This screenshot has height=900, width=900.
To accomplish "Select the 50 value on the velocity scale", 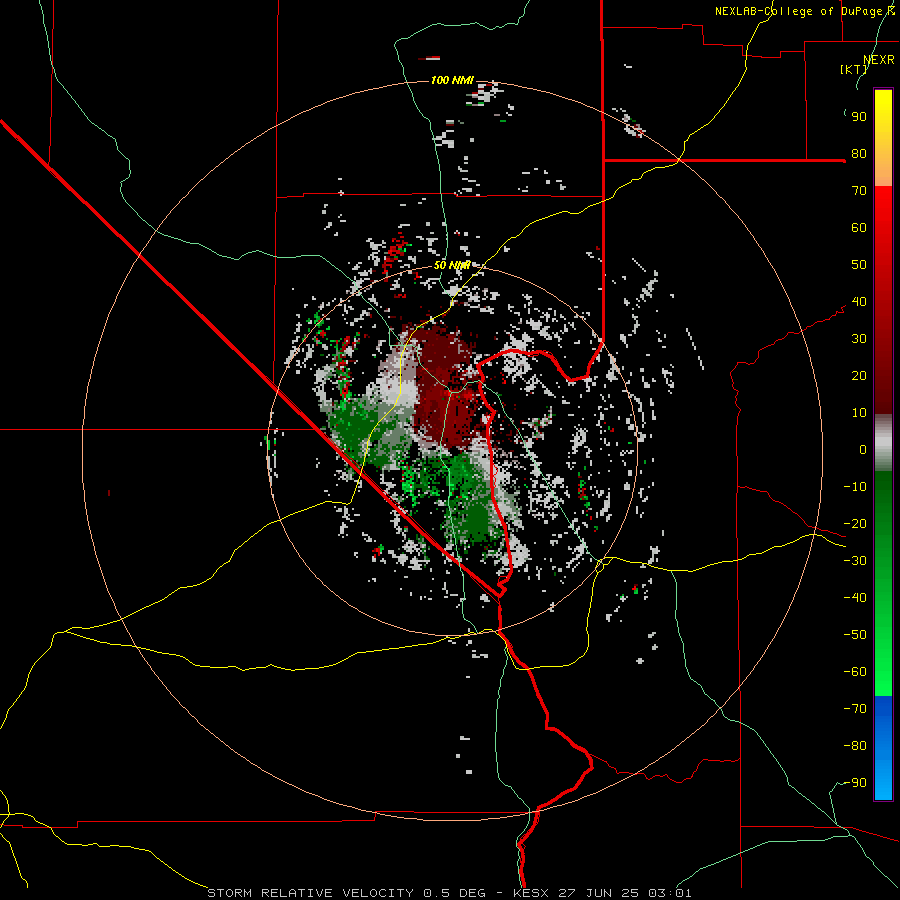I will [x=859, y=265].
